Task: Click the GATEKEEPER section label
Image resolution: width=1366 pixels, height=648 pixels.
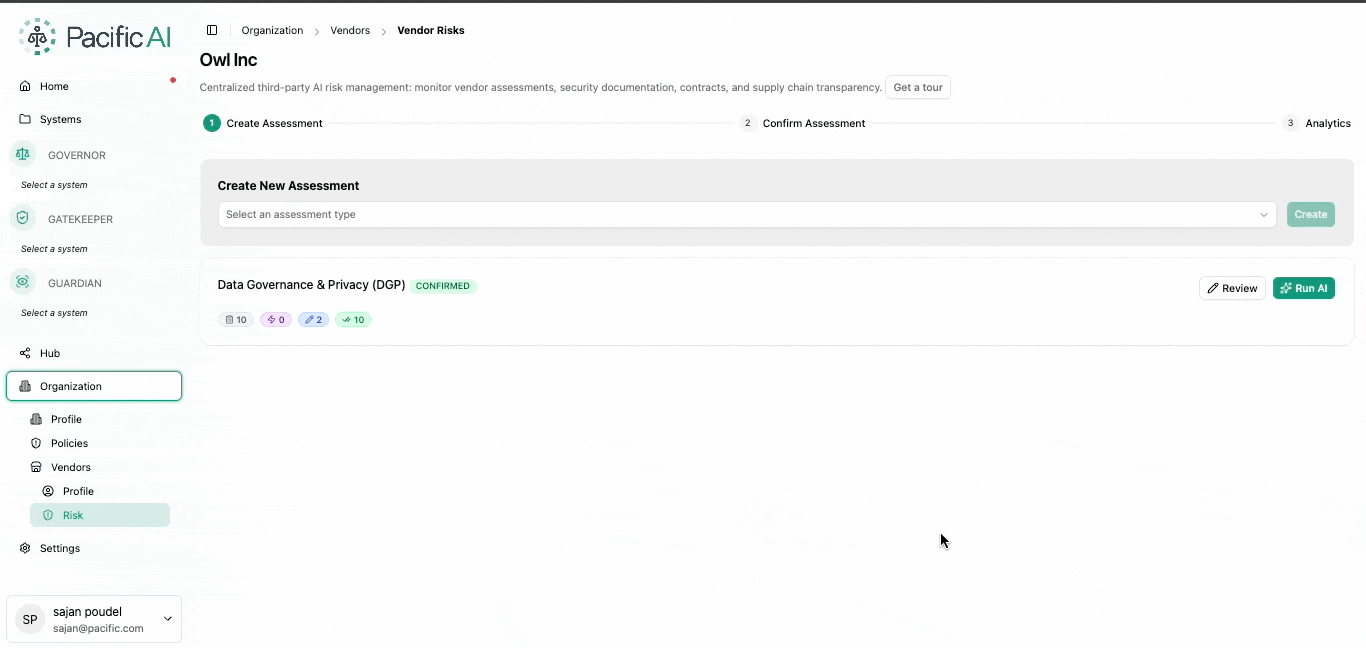Action: click(x=80, y=219)
